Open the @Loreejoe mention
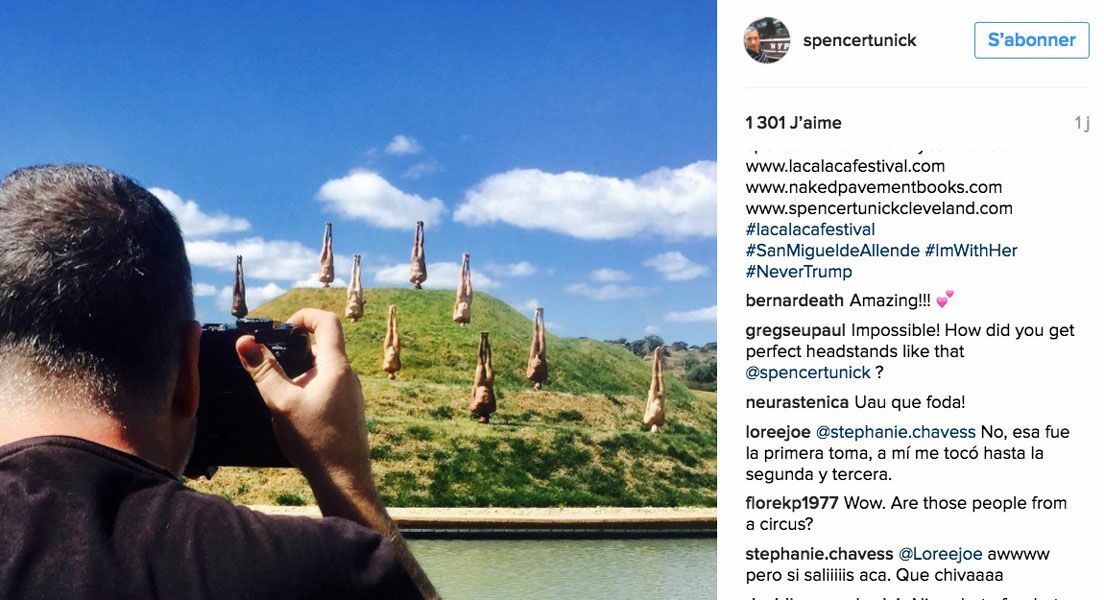 pyautogui.click(x=937, y=554)
